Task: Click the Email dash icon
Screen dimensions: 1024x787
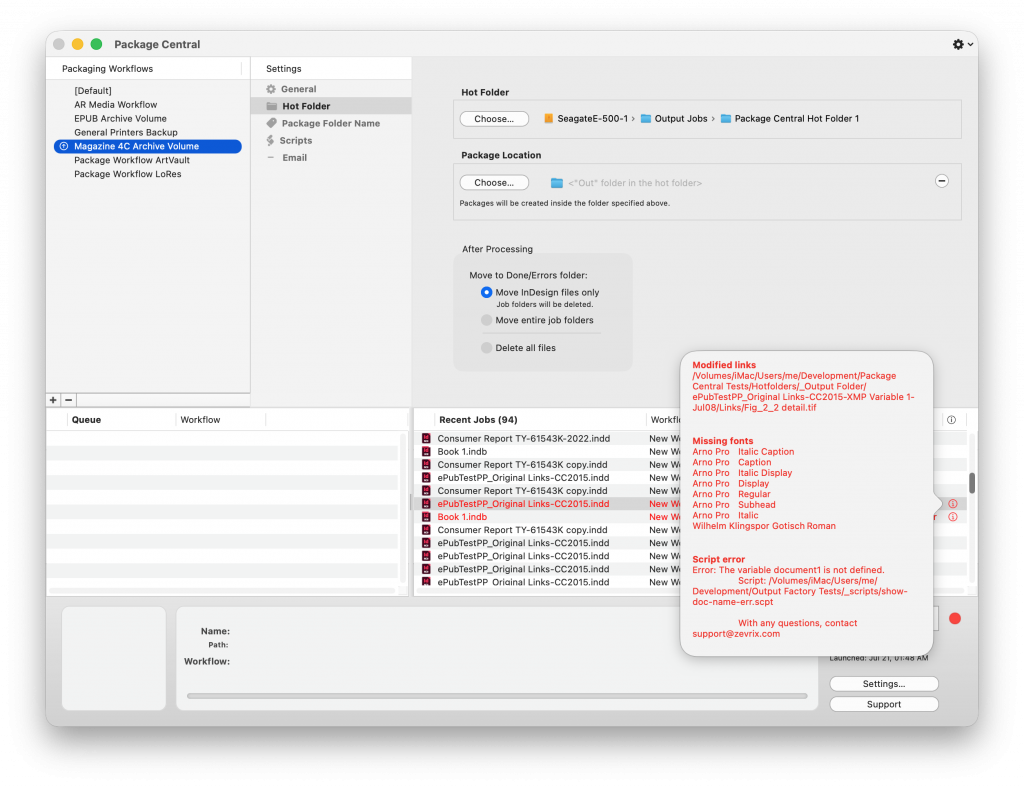Action: (x=270, y=157)
